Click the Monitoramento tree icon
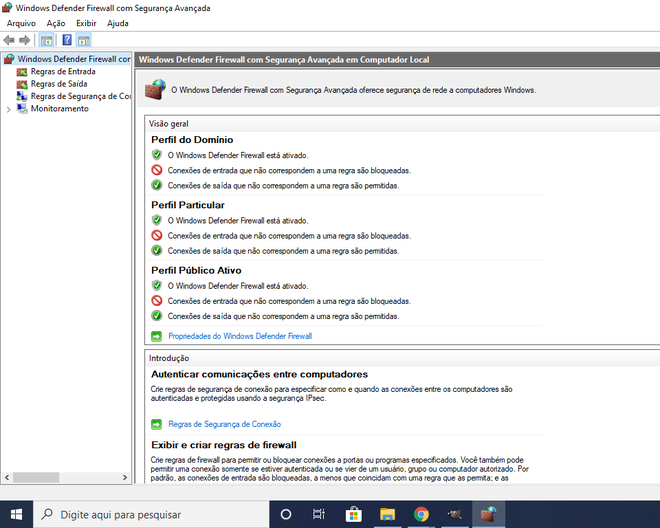Viewport: 660px width, 528px height. (x=22, y=109)
